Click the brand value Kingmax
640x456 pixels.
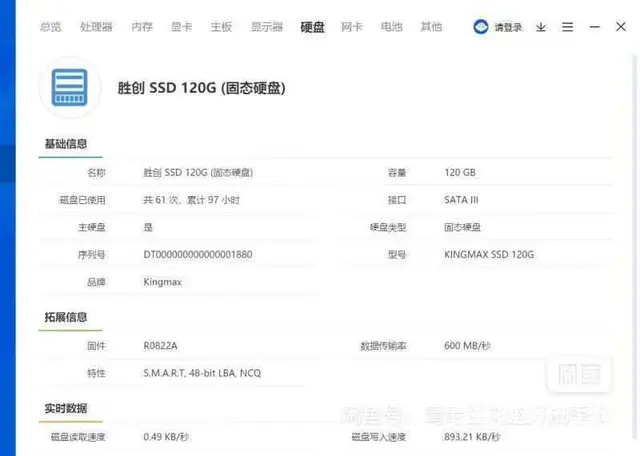162,282
